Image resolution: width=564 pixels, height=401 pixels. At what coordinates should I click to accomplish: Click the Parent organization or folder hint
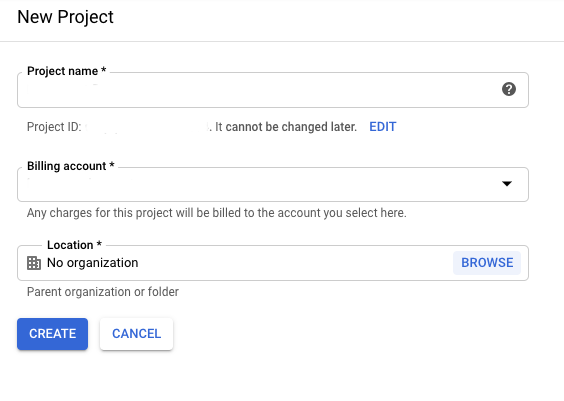(x=103, y=292)
